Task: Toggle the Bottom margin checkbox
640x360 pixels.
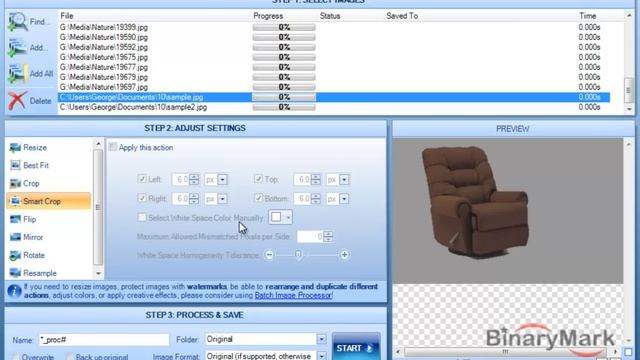Action: [x=258, y=198]
